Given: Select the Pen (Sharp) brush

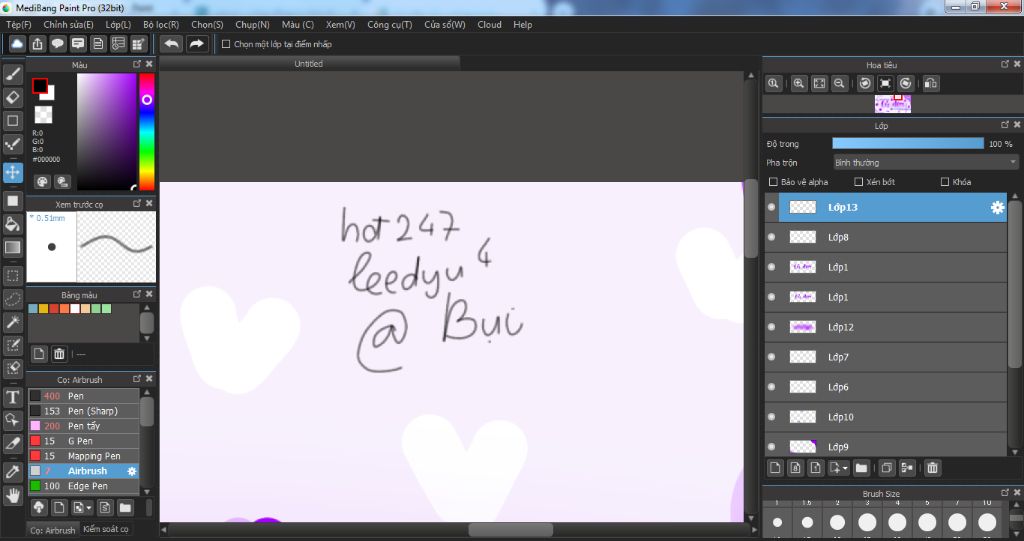Looking at the screenshot, I should (84, 411).
